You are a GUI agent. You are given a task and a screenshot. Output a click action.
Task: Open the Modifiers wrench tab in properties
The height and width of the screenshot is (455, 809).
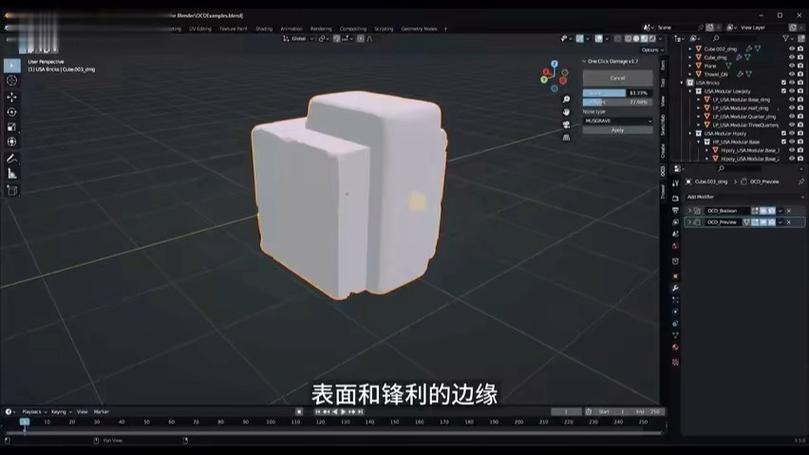click(675, 288)
